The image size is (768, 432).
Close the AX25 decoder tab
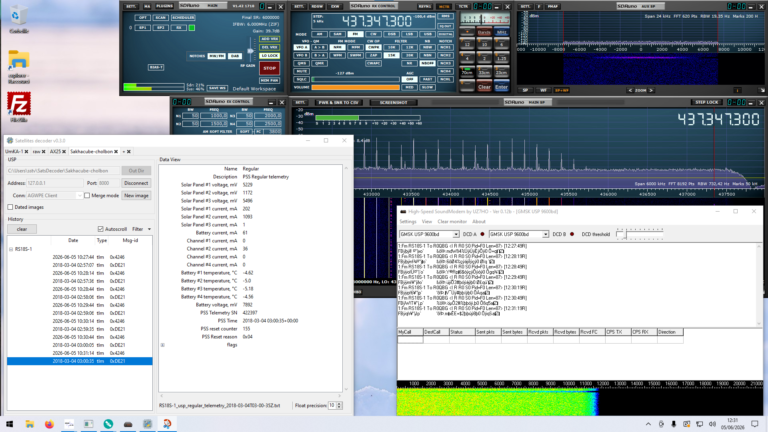(64, 152)
